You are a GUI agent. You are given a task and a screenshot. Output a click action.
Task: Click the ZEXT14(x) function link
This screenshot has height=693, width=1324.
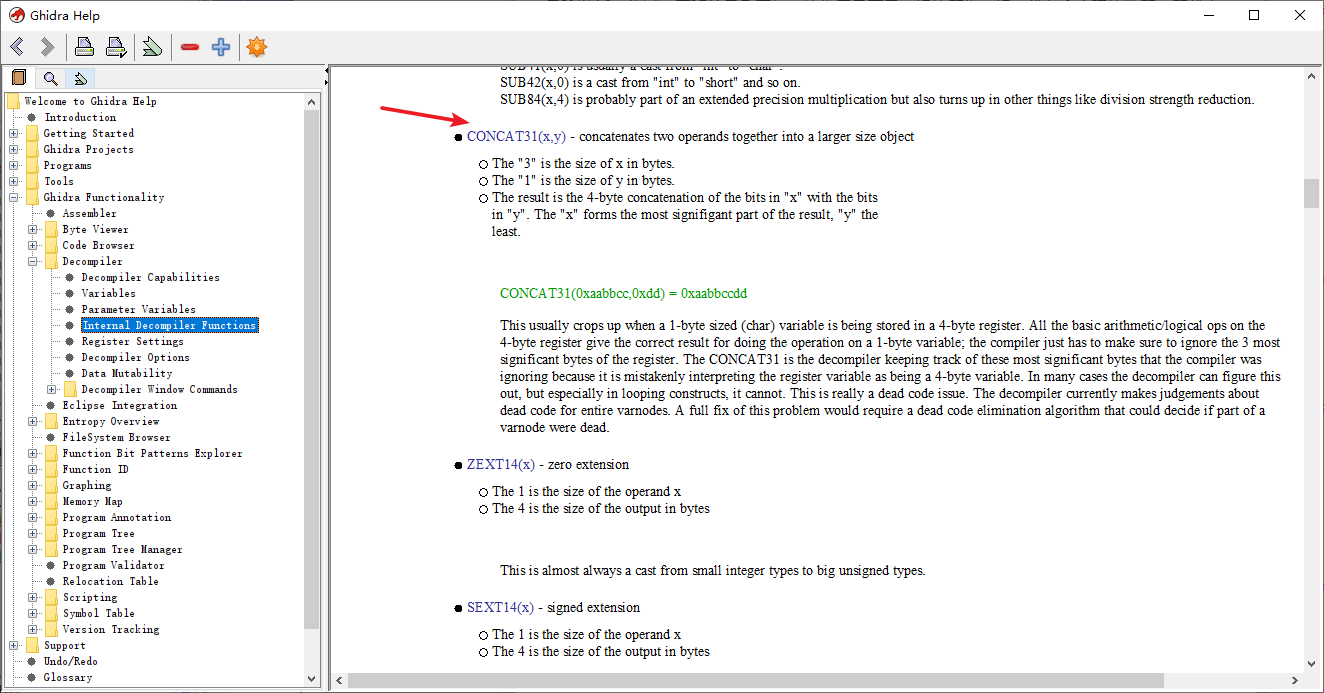[x=501, y=465]
